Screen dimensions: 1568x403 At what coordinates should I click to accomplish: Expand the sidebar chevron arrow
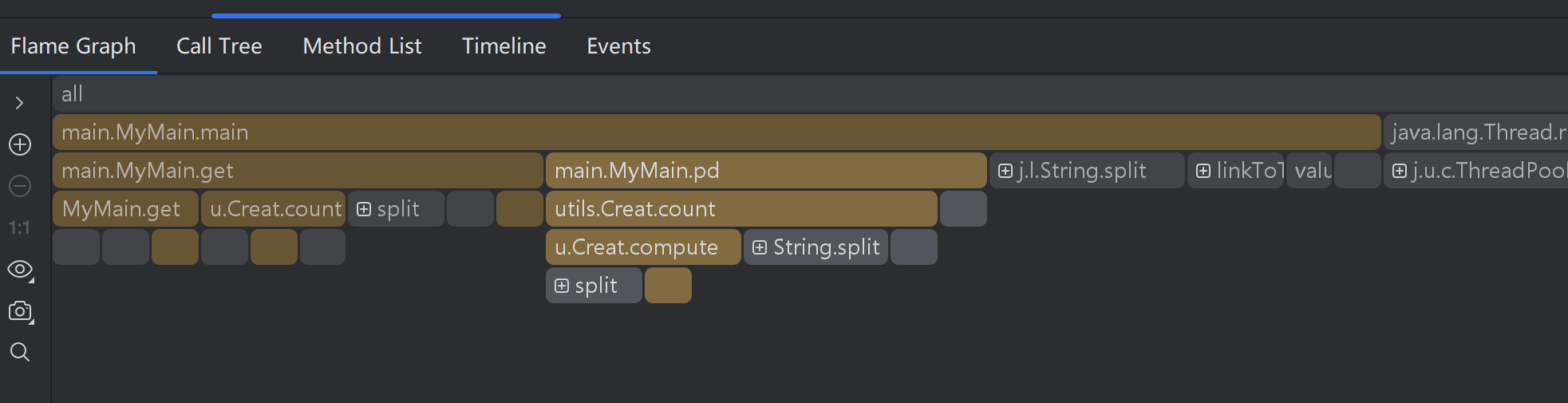pos(20,103)
